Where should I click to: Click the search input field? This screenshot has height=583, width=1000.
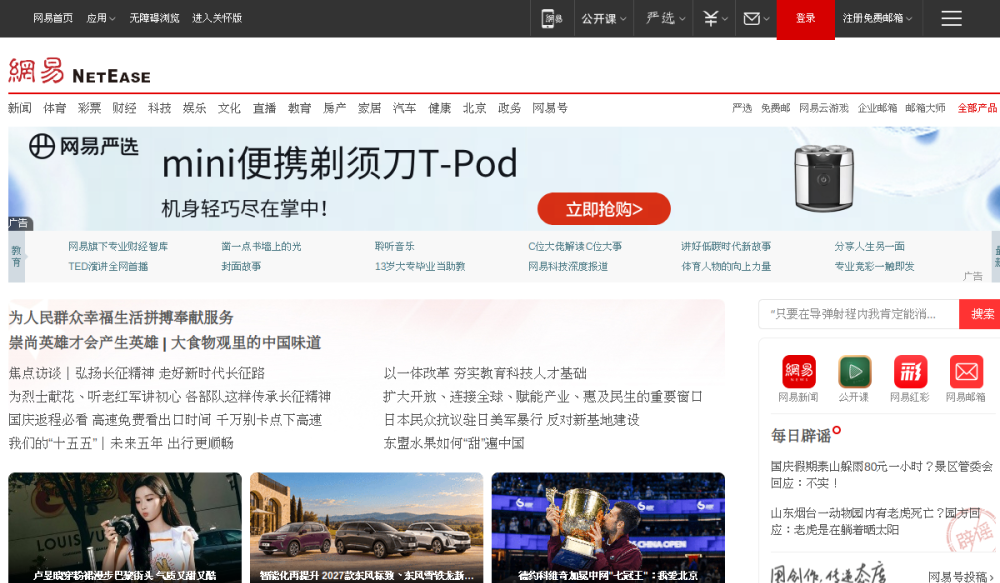(x=858, y=314)
